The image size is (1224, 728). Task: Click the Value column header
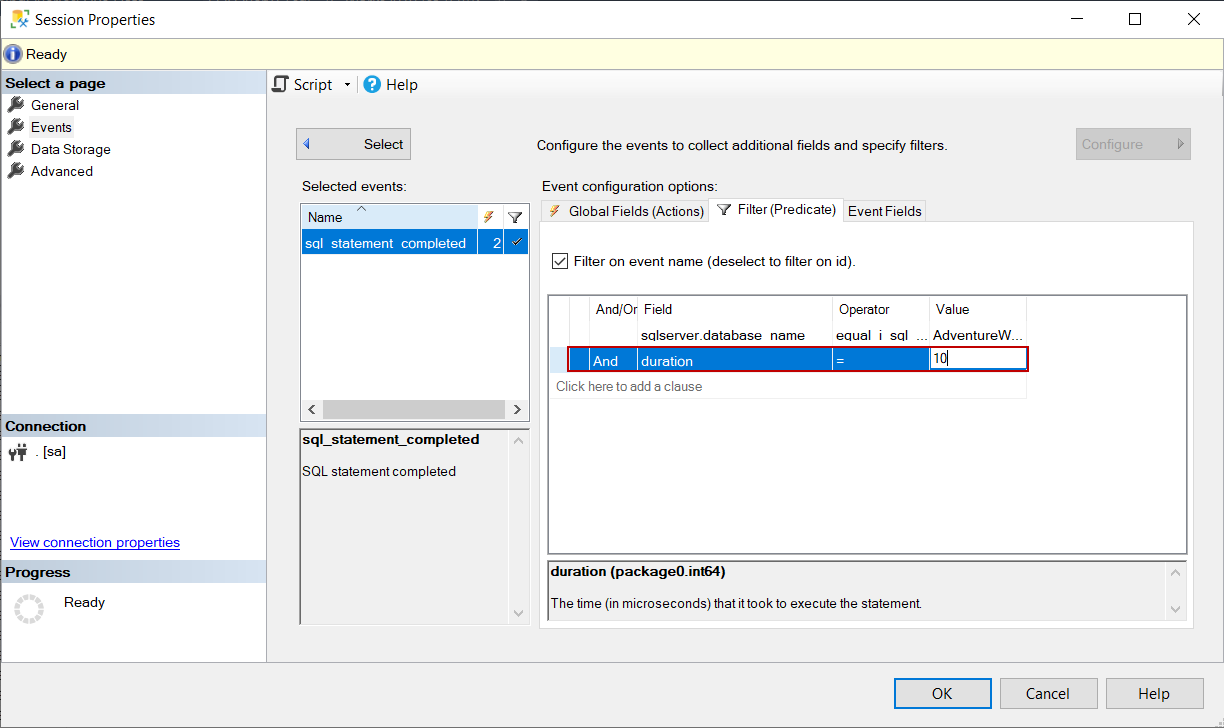[x=978, y=309]
